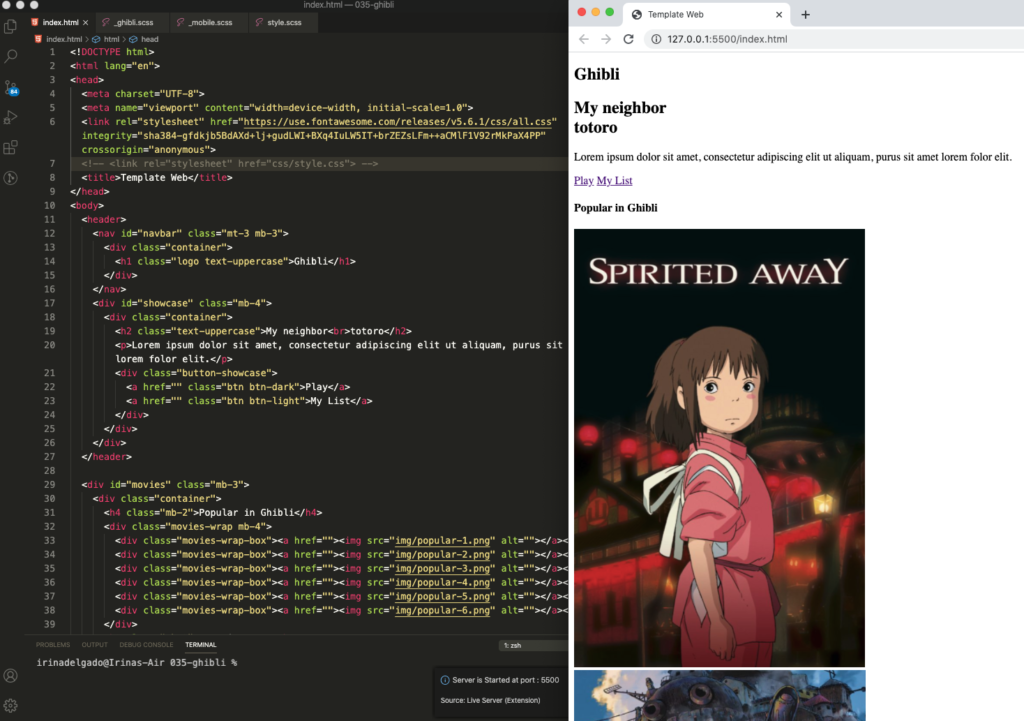Click the commented-out css/style.css link line
Image resolution: width=1024 pixels, height=721 pixels.
coord(230,163)
